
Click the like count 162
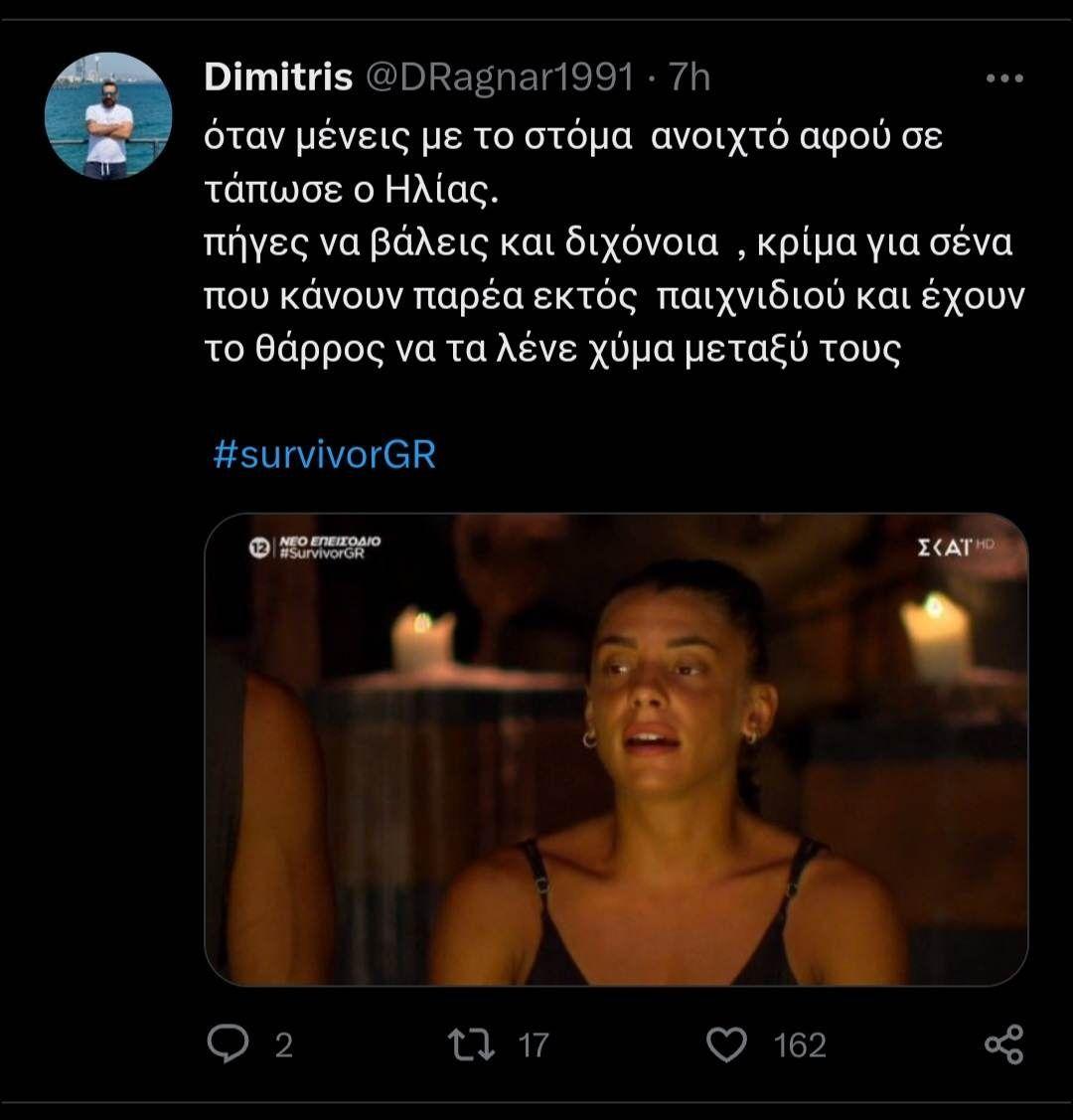799,1045
